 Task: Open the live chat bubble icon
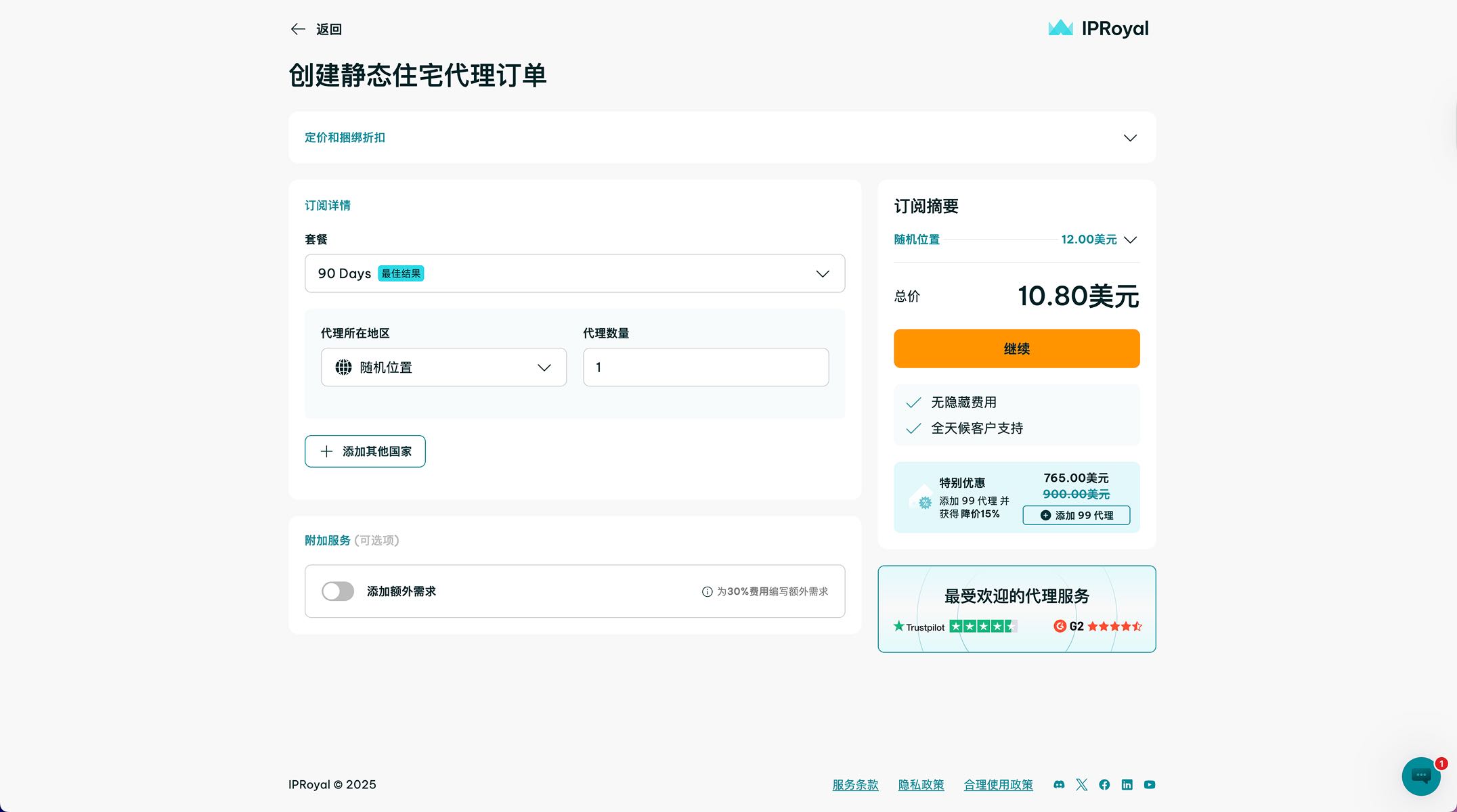[1420, 776]
